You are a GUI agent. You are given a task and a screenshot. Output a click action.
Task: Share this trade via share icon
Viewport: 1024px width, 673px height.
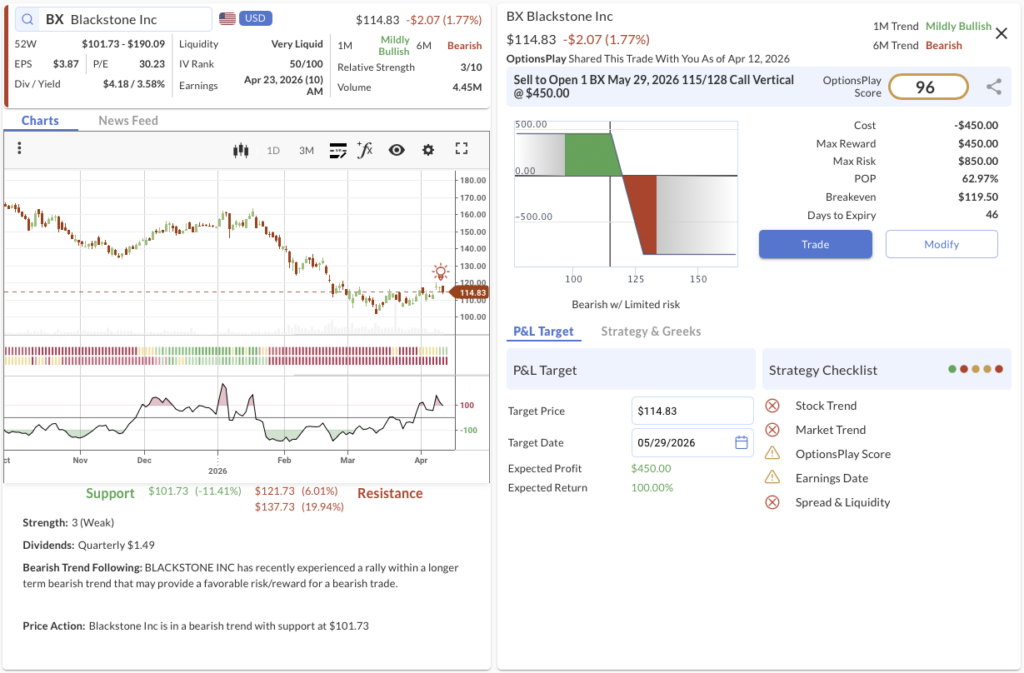coord(993,87)
